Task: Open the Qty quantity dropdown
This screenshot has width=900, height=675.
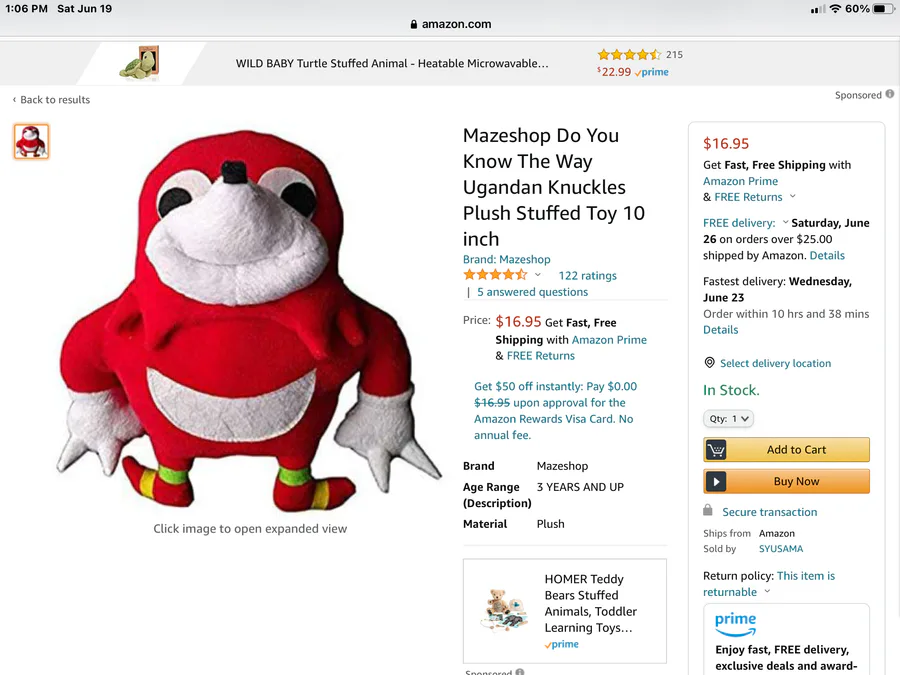Action: pos(728,419)
